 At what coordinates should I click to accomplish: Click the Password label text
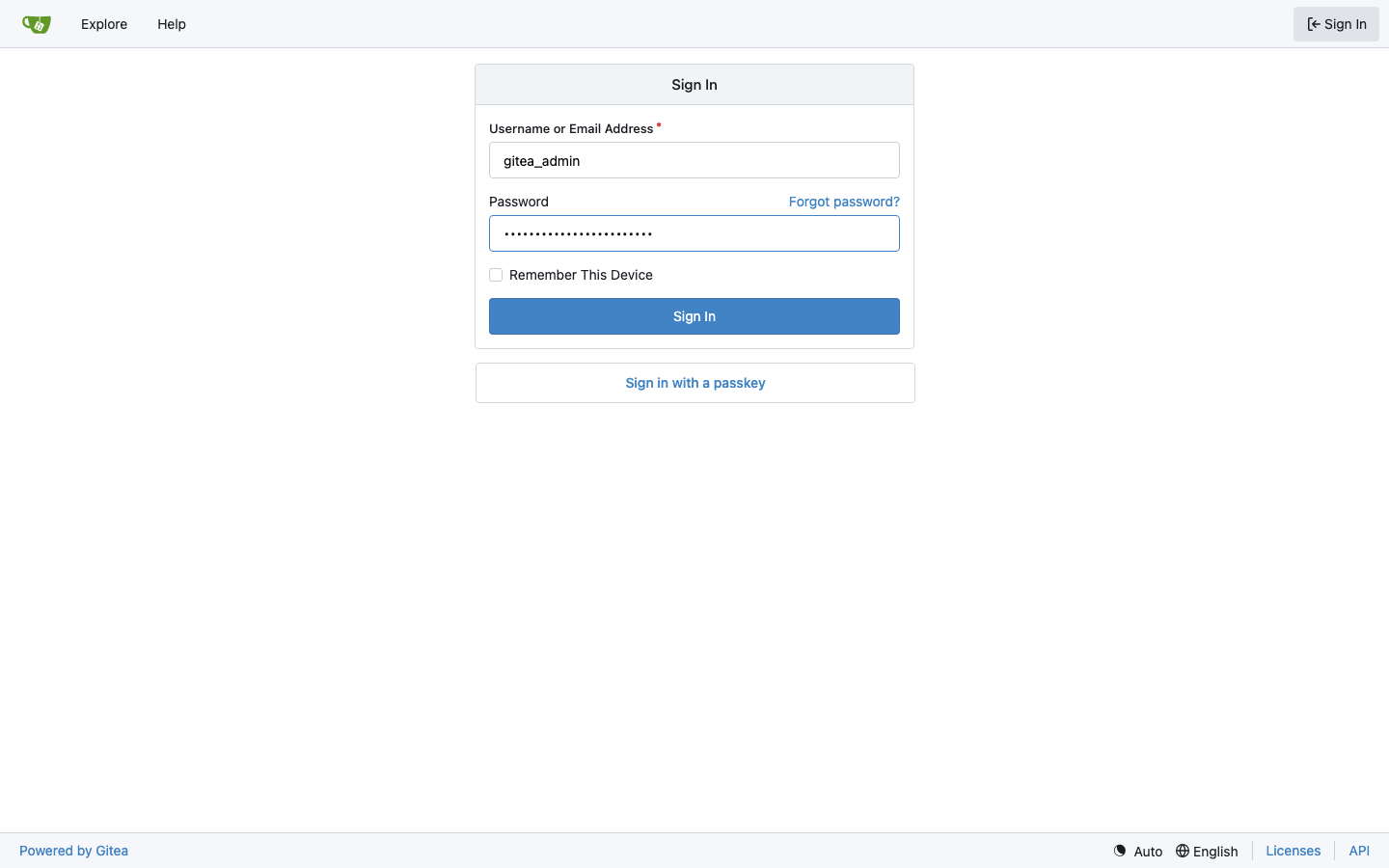tap(519, 202)
